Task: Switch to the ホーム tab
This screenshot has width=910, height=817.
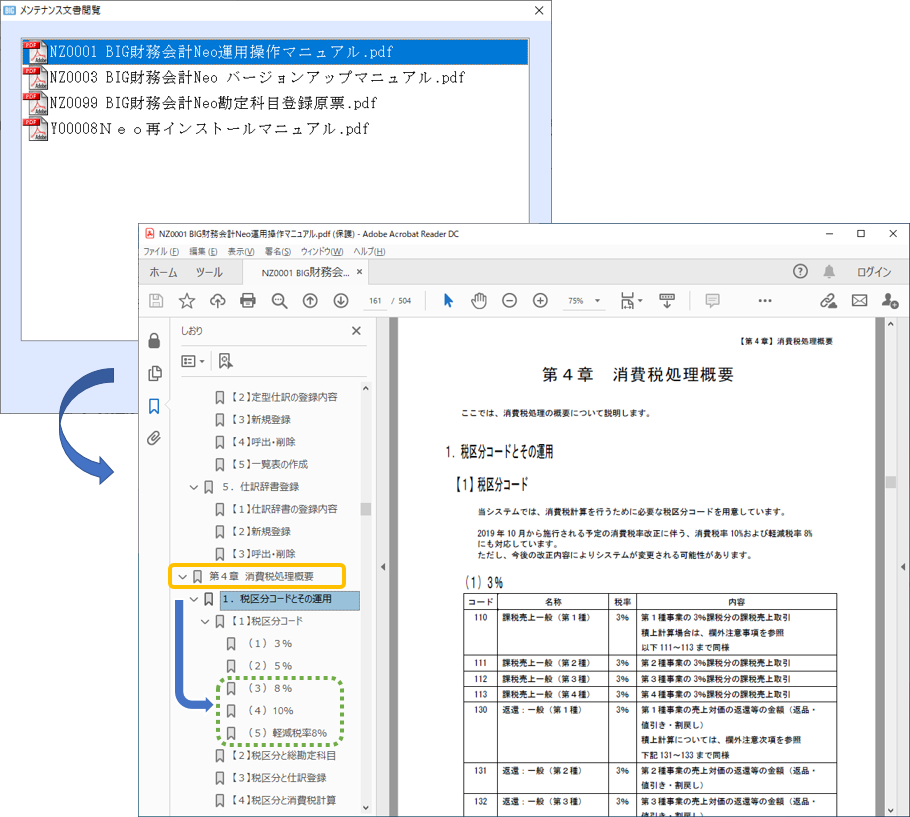Action: (164, 272)
